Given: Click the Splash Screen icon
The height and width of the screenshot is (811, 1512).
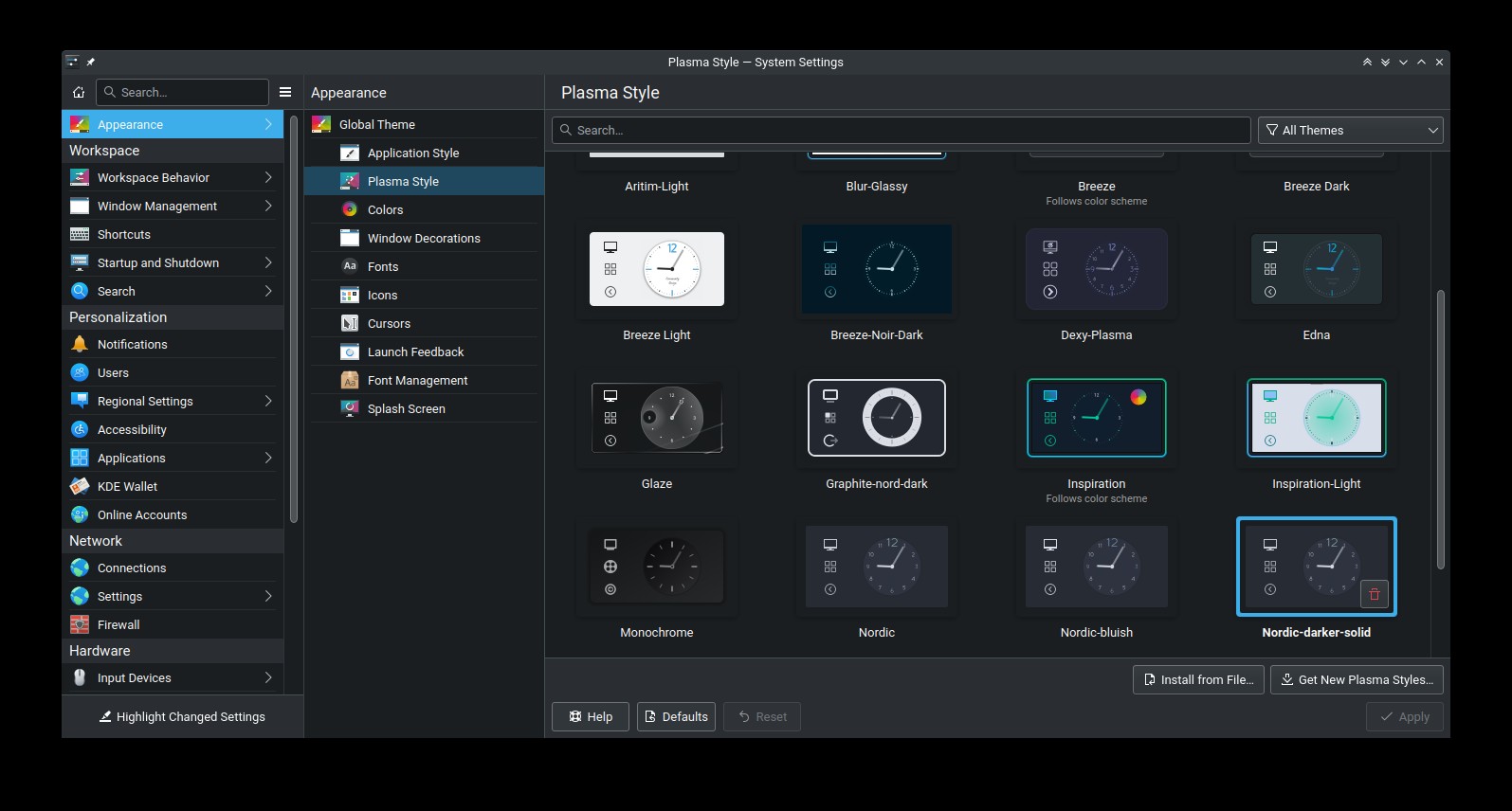Looking at the screenshot, I should pos(350,408).
